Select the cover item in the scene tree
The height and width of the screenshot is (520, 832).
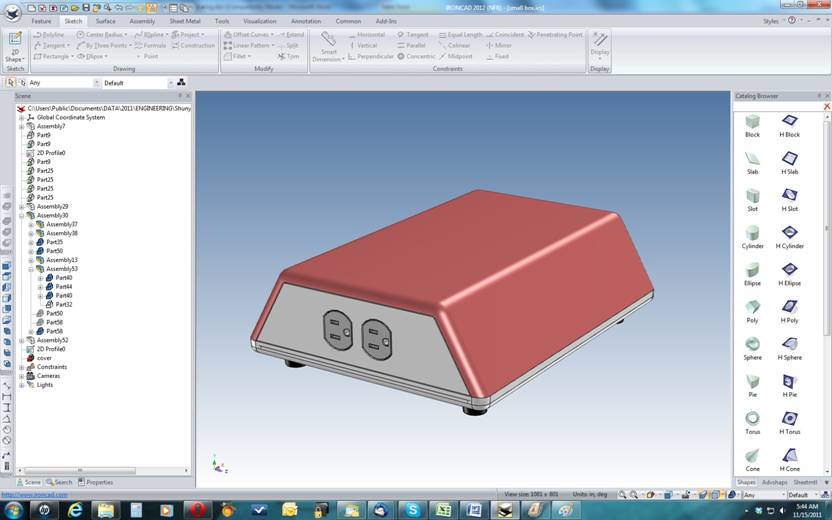pos(44,358)
